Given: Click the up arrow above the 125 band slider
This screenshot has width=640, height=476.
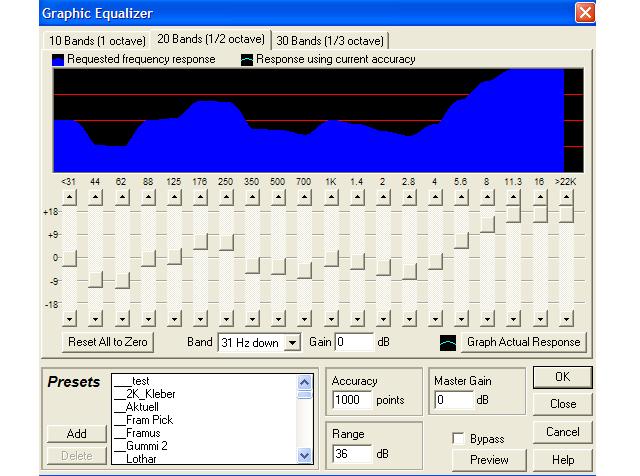Looking at the screenshot, I should point(174,198).
